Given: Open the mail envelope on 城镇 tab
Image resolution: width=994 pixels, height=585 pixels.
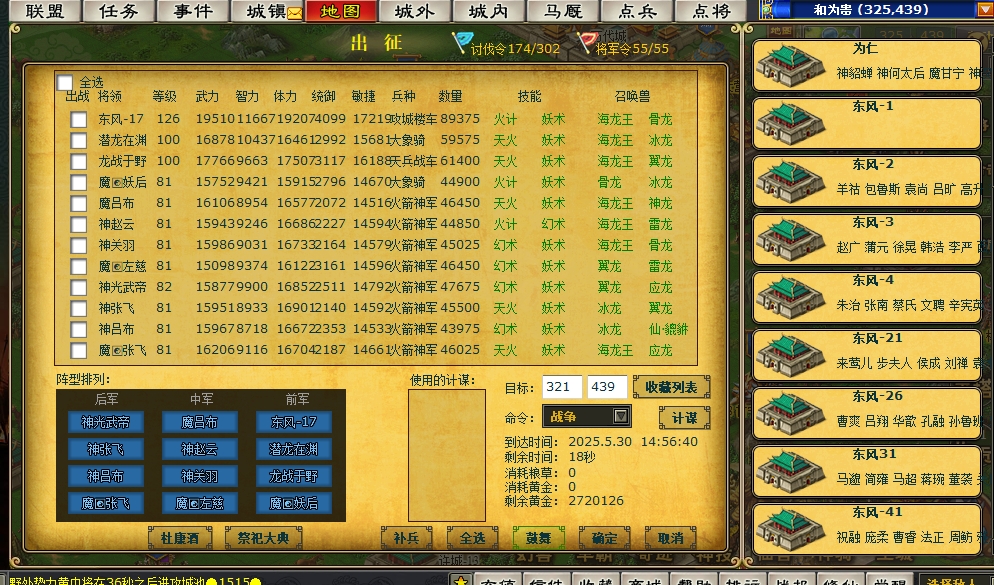Looking at the screenshot, I should tap(295, 13).
